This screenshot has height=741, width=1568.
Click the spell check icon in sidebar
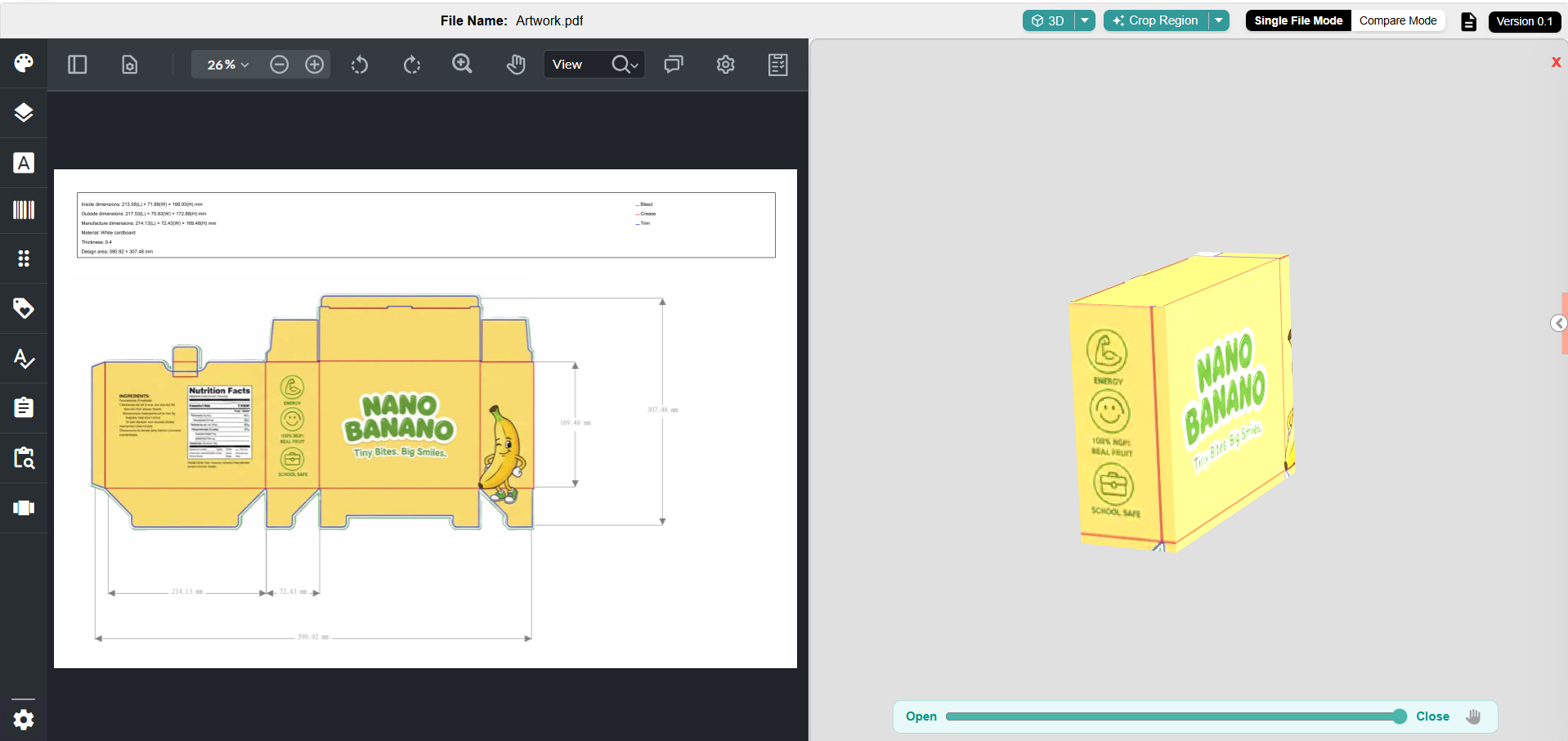coord(24,358)
